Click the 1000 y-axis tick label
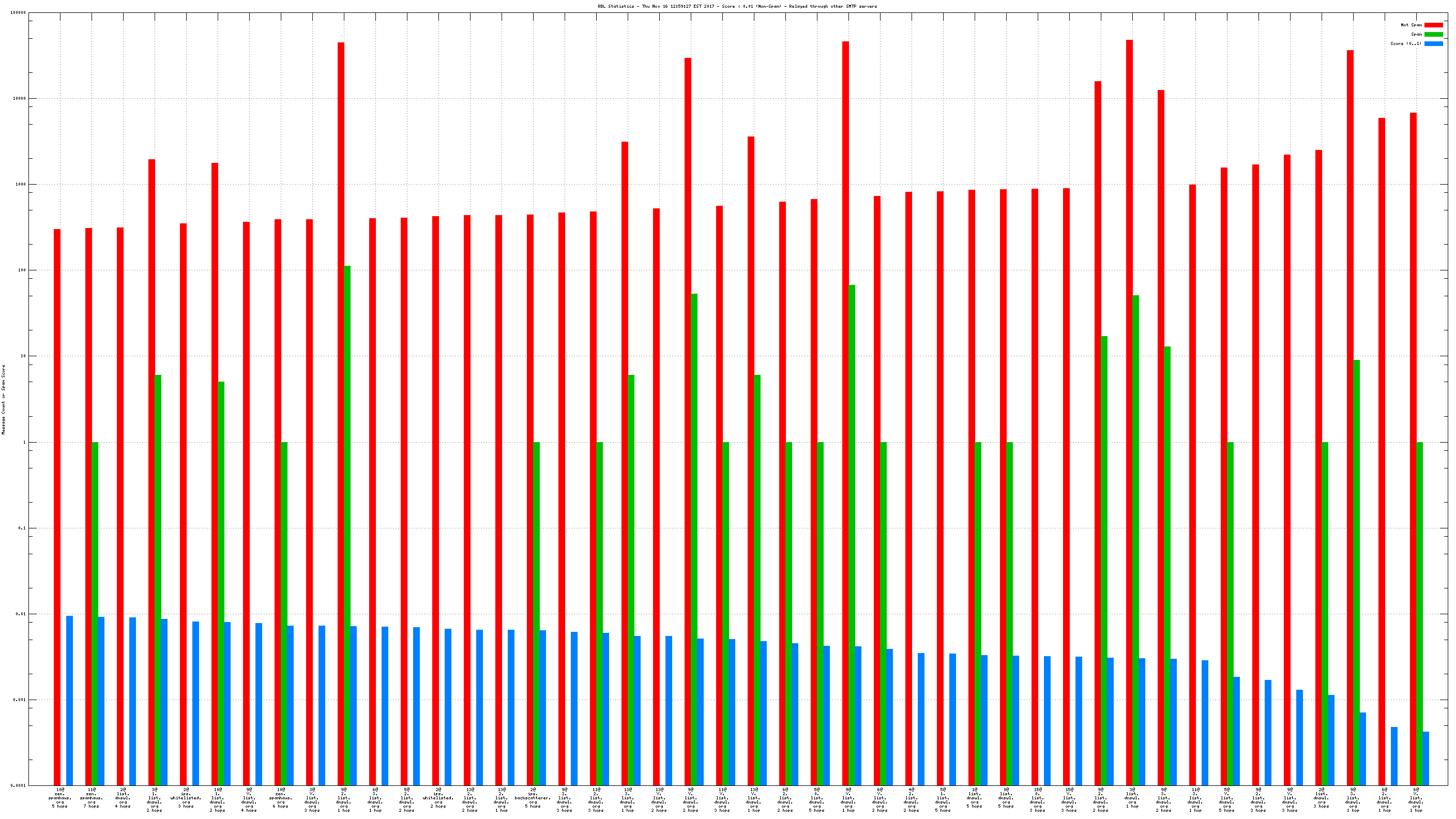The width and height of the screenshot is (1456, 819). click(21, 184)
